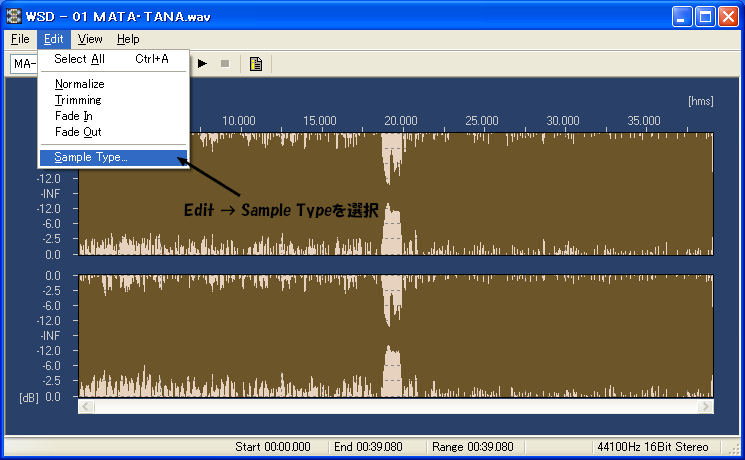Click the lower channel waveform display
This screenshot has width=745, height=460.
pyautogui.click(x=396, y=336)
